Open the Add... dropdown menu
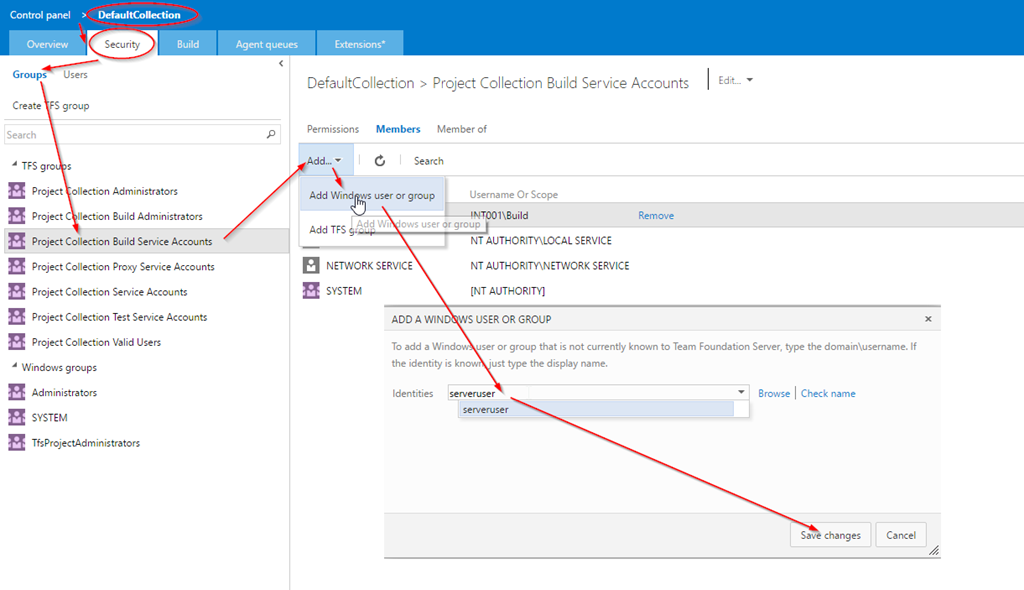This screenshot has width=1024, height=590. 325,161
